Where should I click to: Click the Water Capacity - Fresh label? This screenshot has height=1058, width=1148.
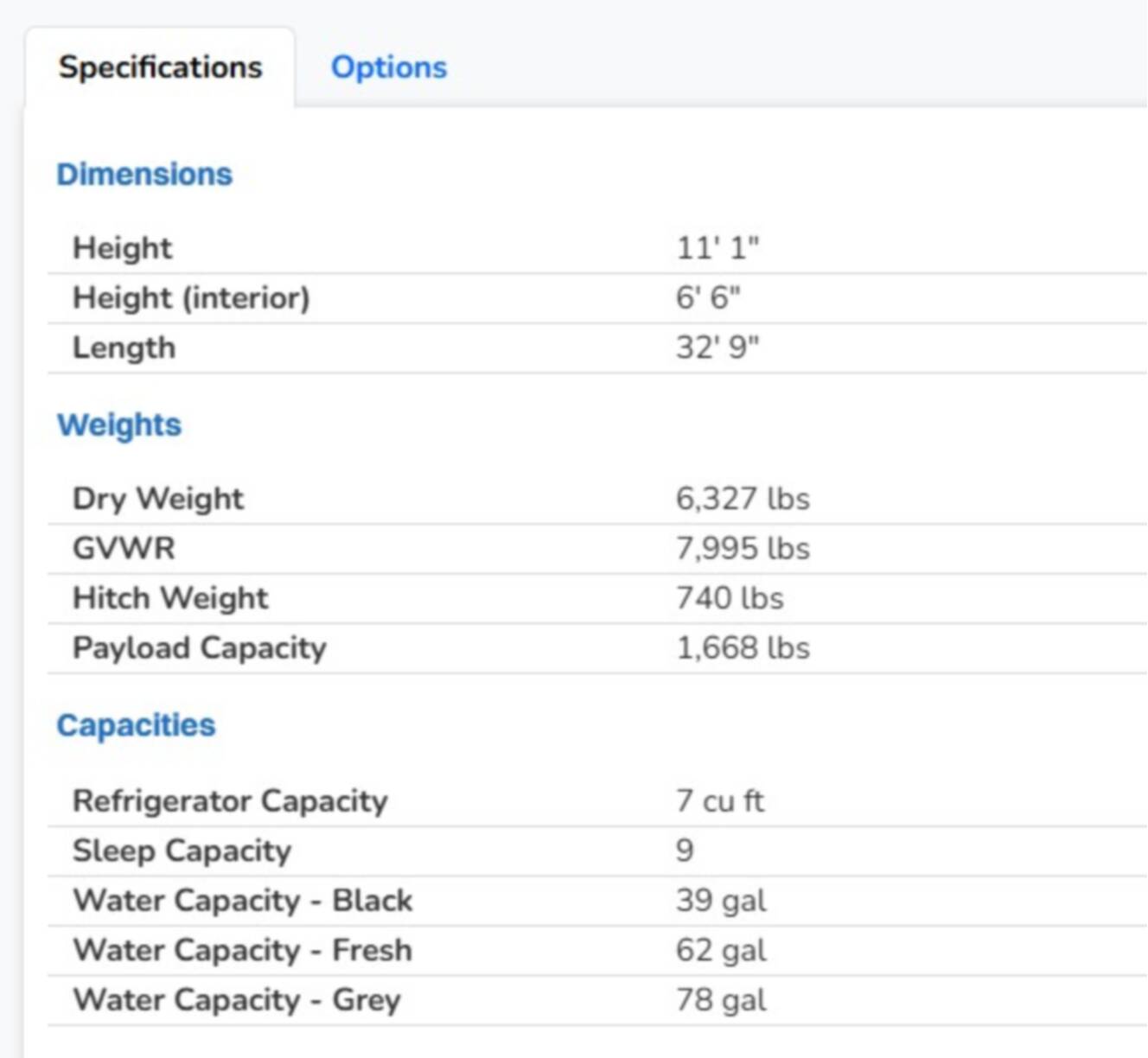coord(243,951)
